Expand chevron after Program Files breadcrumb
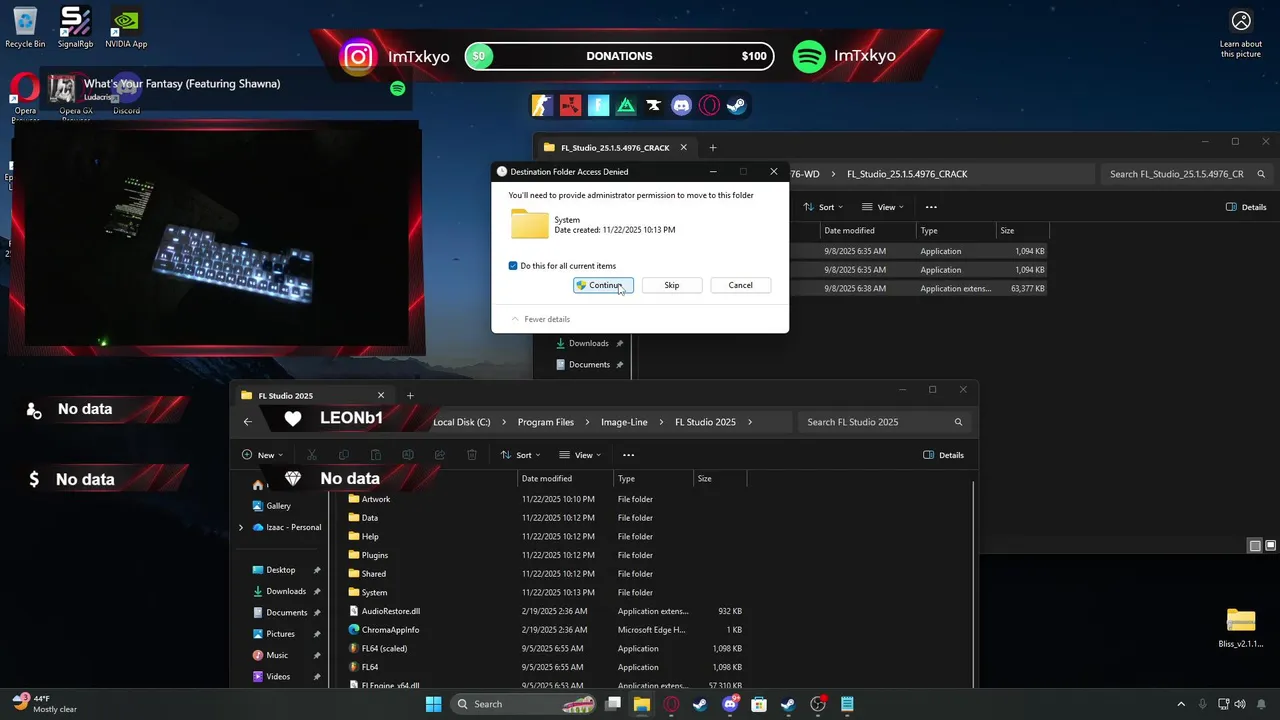 point(588,422)
